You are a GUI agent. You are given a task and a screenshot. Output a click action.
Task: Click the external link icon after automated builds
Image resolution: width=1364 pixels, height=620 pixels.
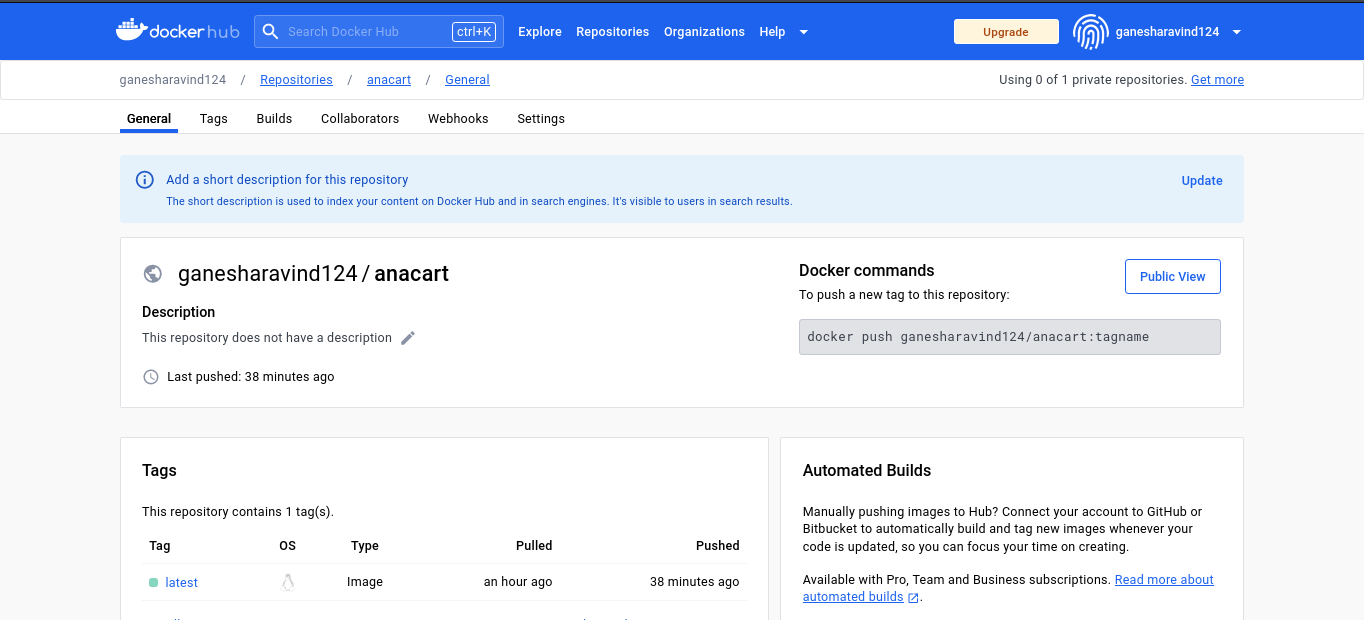[x=913, y=597]
